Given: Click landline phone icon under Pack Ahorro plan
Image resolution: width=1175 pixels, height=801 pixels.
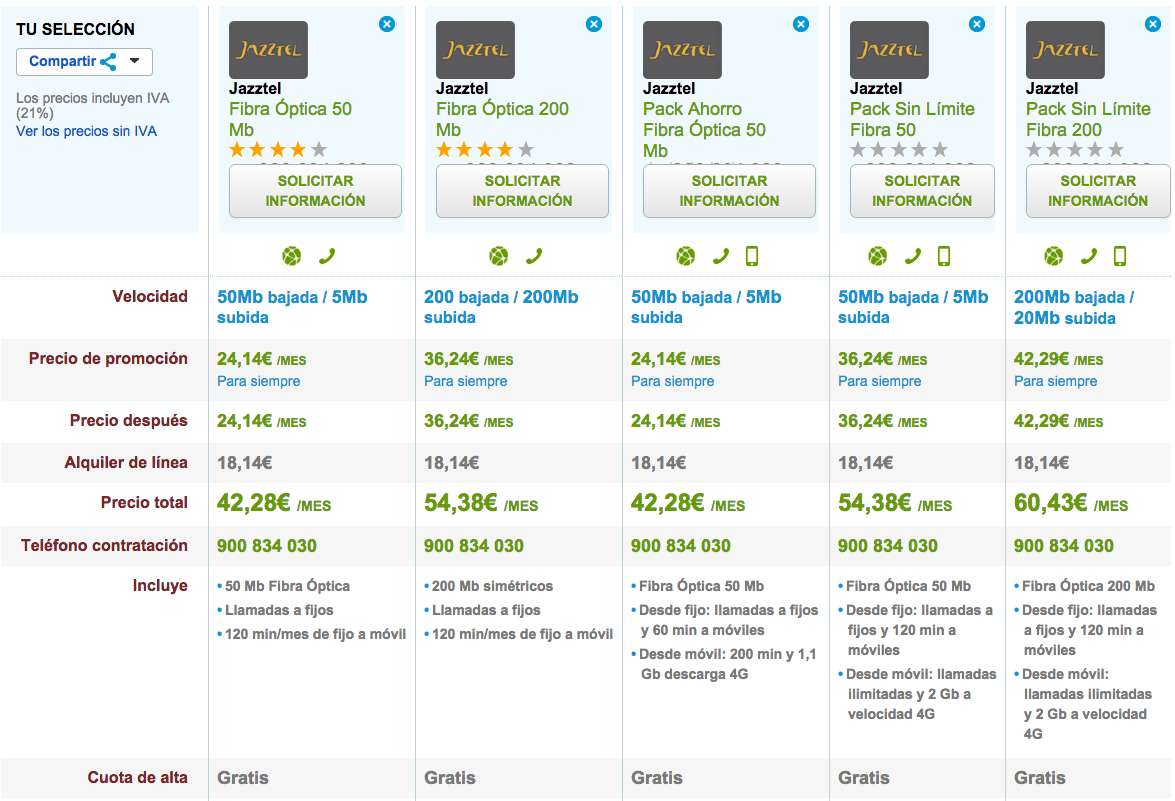Looking at the screenshot, I should pos(720,256).
